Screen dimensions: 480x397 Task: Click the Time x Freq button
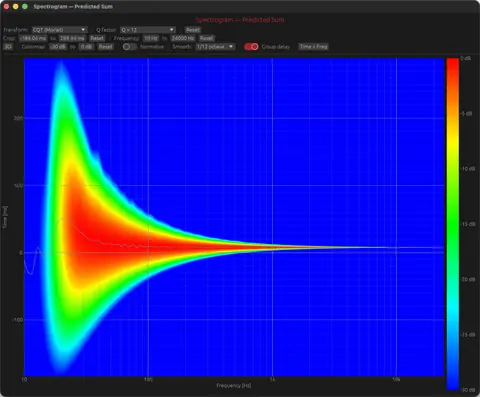click(313, 47)
